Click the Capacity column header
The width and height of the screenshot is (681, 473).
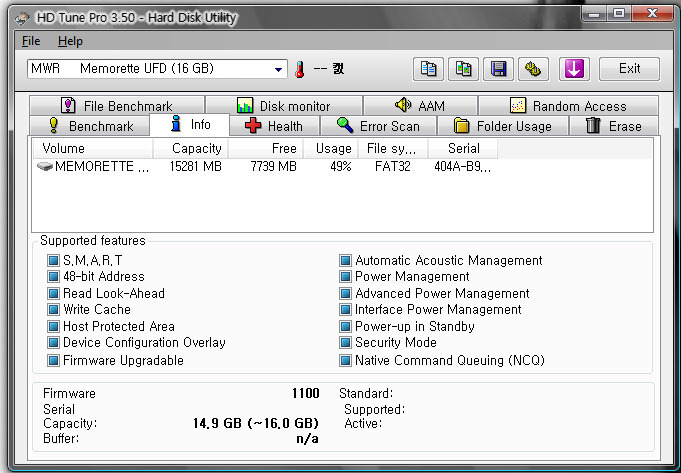point(191,149)
